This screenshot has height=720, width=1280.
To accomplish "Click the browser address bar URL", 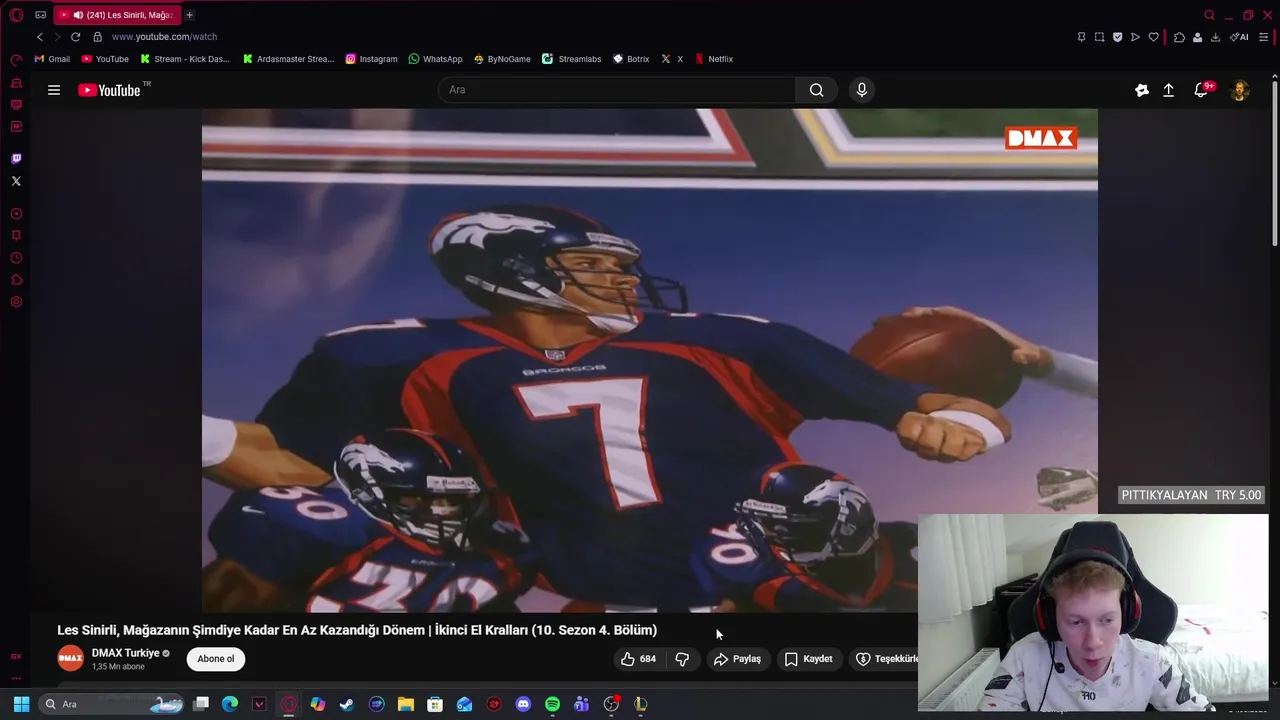I will click(x=164, y=37).
